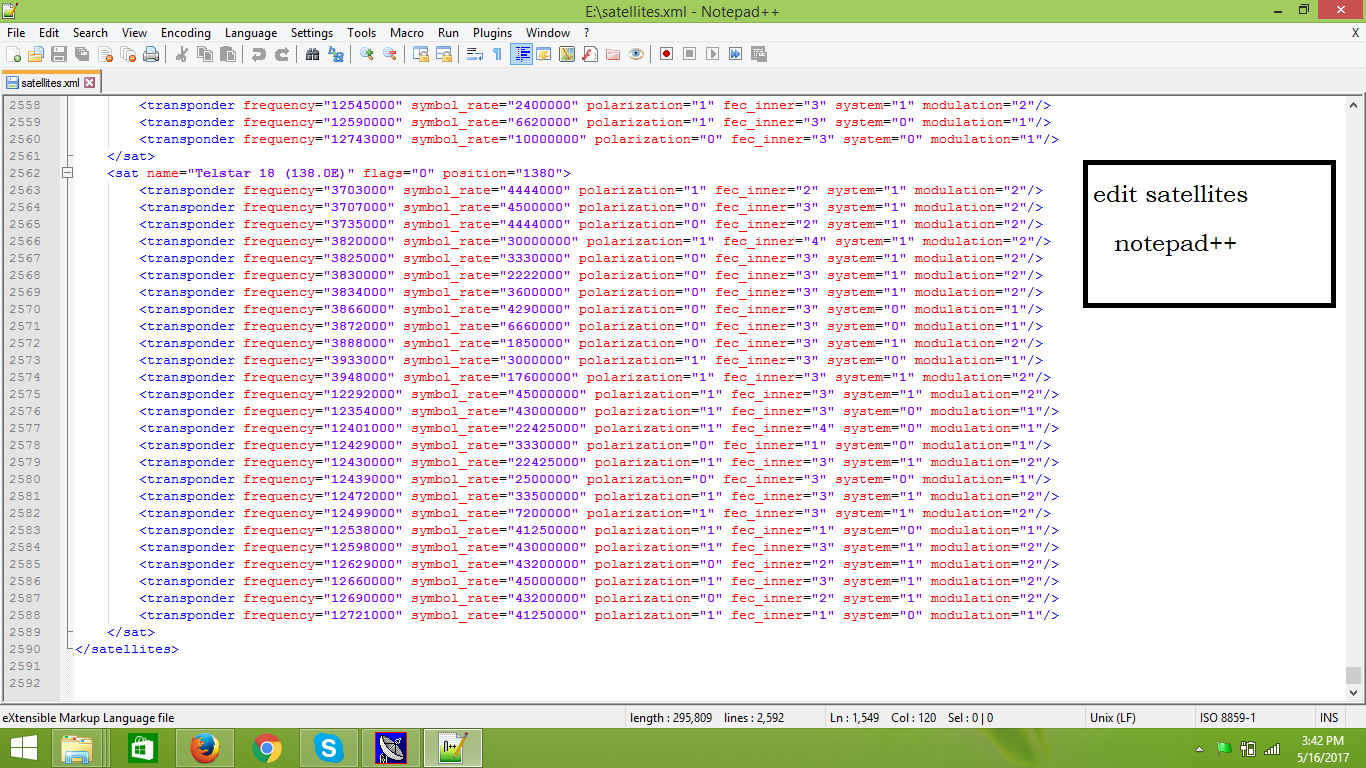Click the Copy toolbar icon
Viewport: 1366px width, 768px height.
point(205,54)
